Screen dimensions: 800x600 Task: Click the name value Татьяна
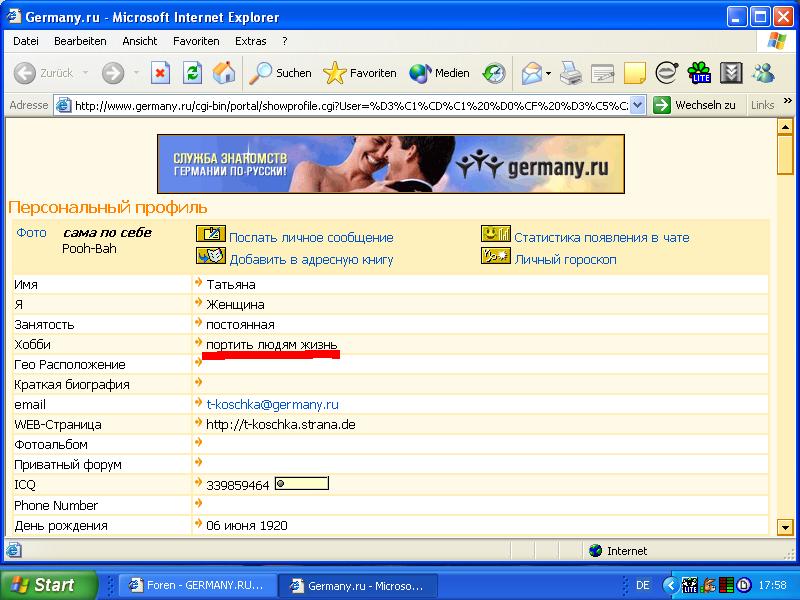click(231, 285)
